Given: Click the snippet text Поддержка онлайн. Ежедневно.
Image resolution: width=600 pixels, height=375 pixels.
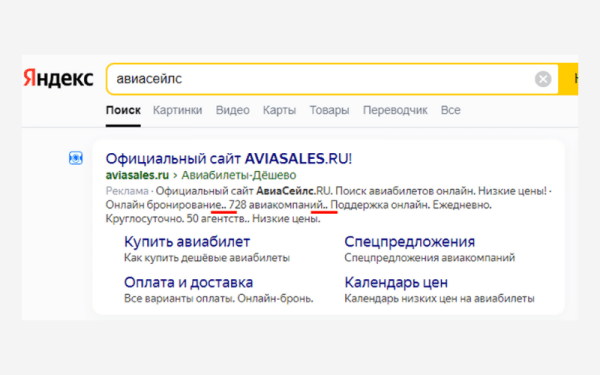Looking at the screenshot, I should [411, 205].
